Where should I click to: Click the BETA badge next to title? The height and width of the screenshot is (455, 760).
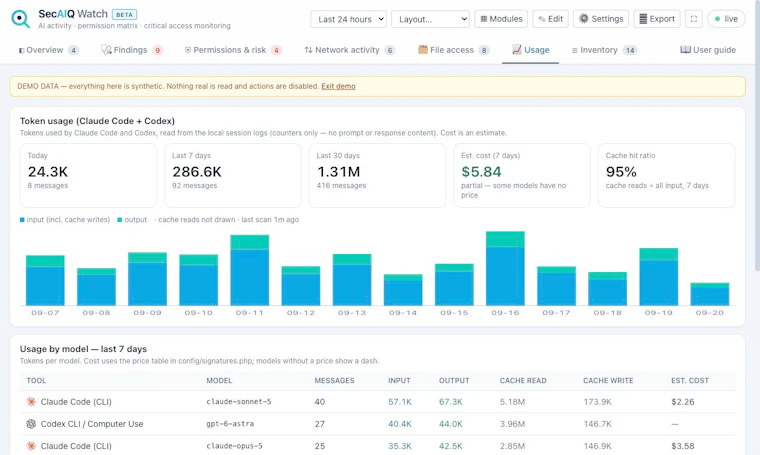click(x=125, y=15)
